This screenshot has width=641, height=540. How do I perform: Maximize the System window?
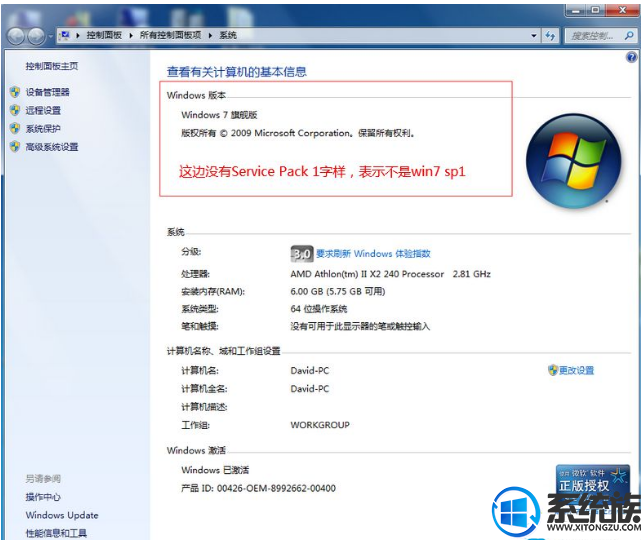point(595,10)
